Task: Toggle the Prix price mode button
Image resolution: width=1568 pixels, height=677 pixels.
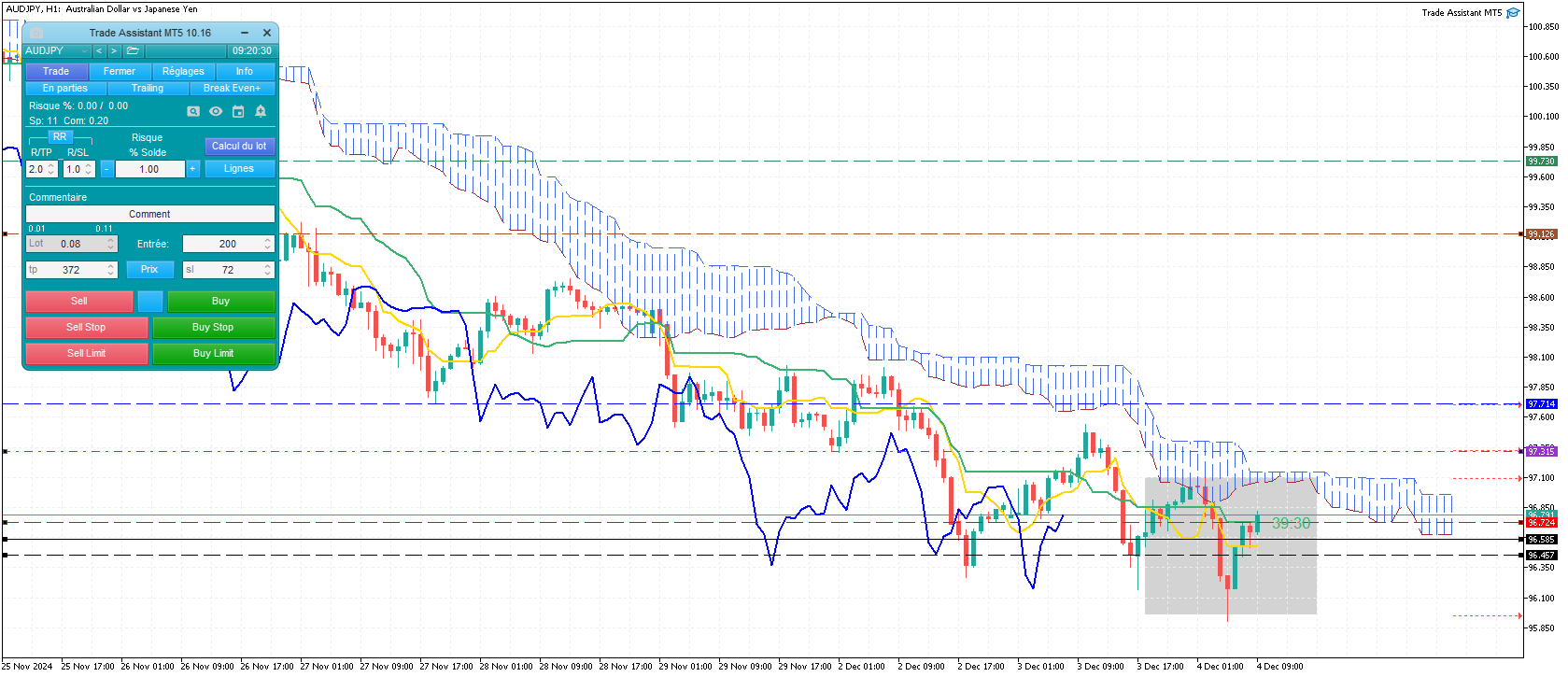Action: (149, 270)
